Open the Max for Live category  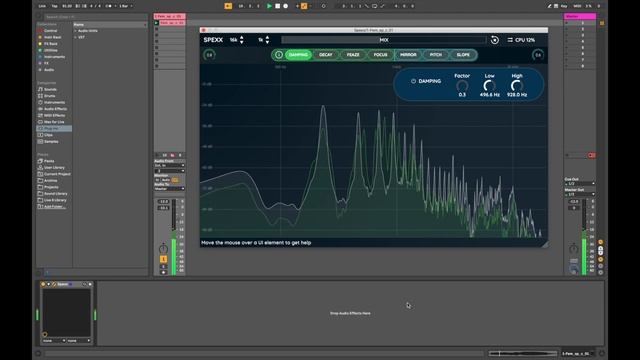click(54, 122)
